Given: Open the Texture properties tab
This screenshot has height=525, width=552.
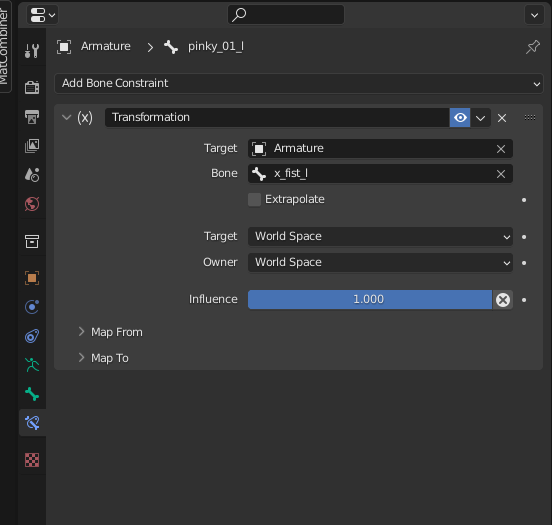Looking at the screenshot, I should coord(32,460).
